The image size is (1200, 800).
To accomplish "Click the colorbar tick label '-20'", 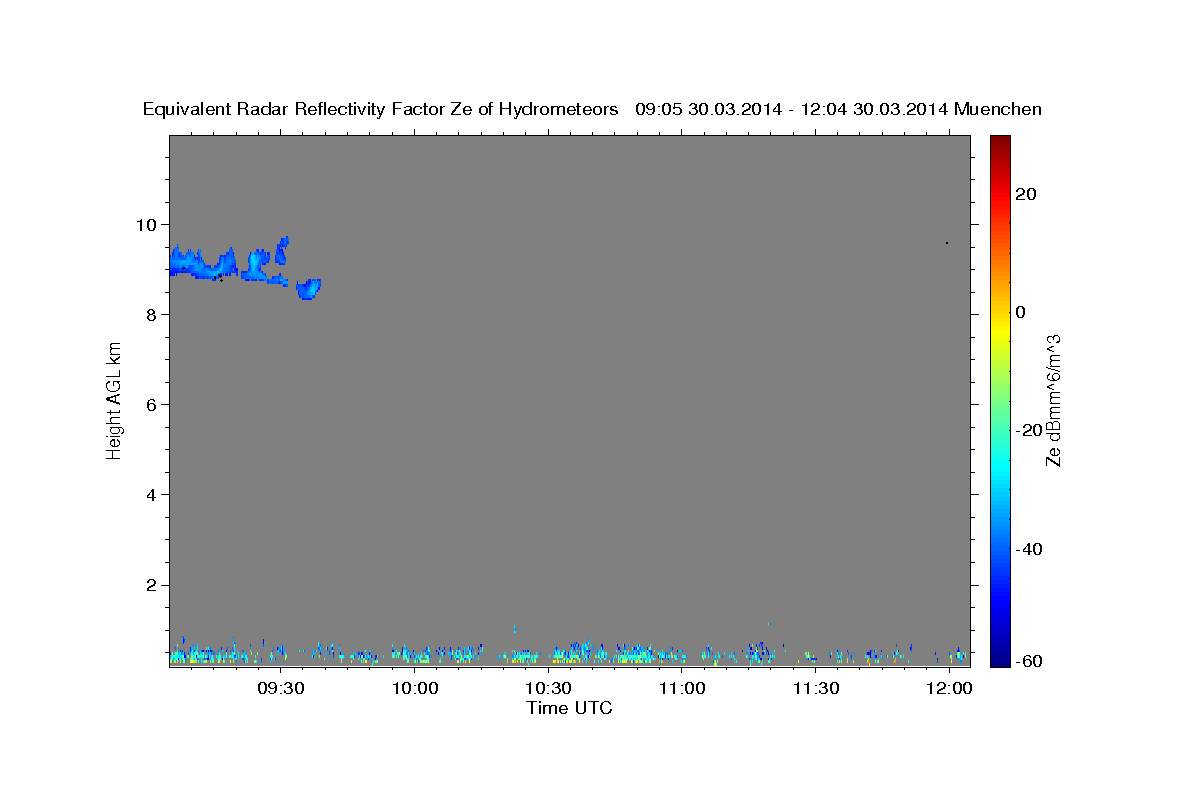I will (1029, 430).
